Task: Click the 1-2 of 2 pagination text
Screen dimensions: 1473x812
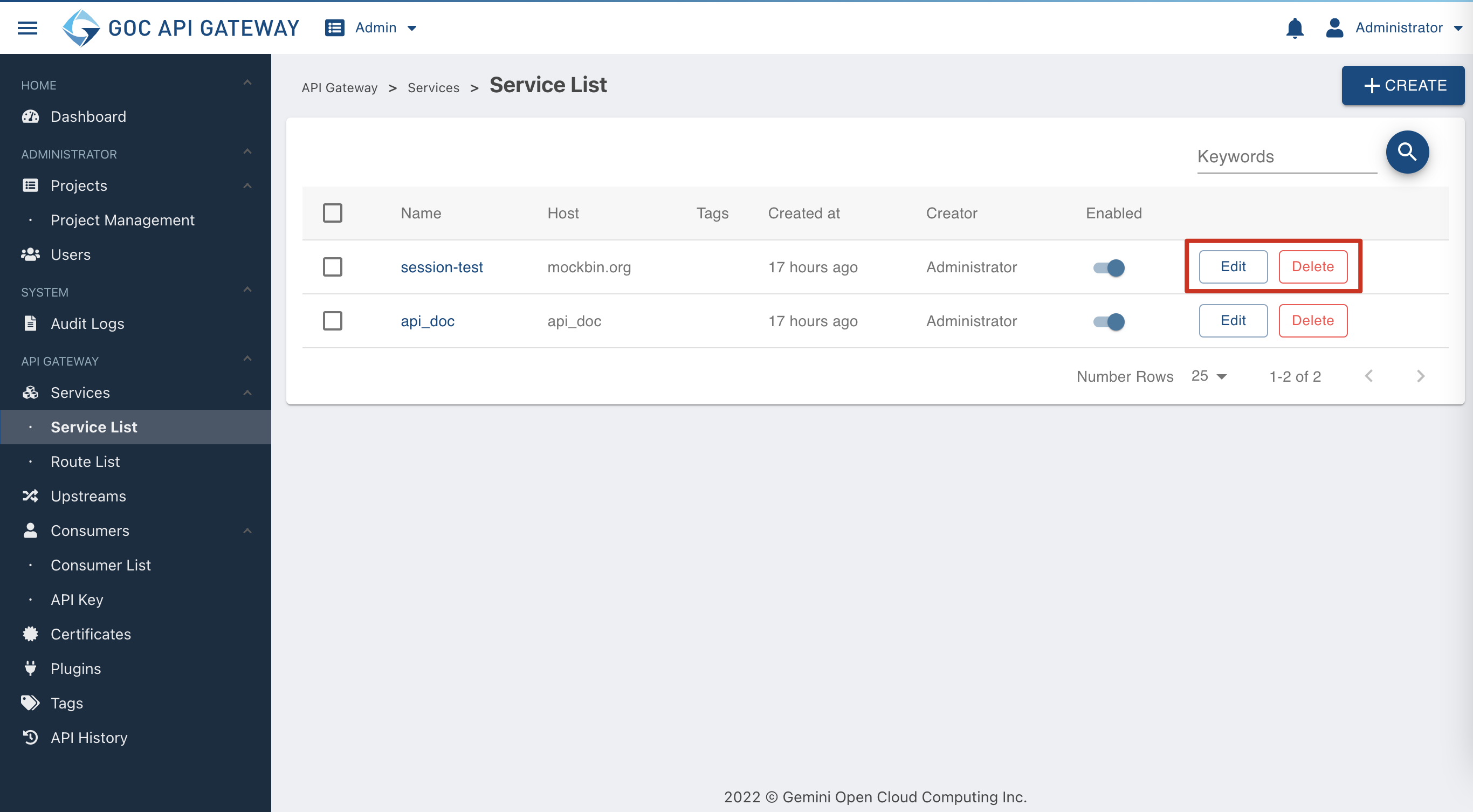Action: click(x=1295, y=376)
